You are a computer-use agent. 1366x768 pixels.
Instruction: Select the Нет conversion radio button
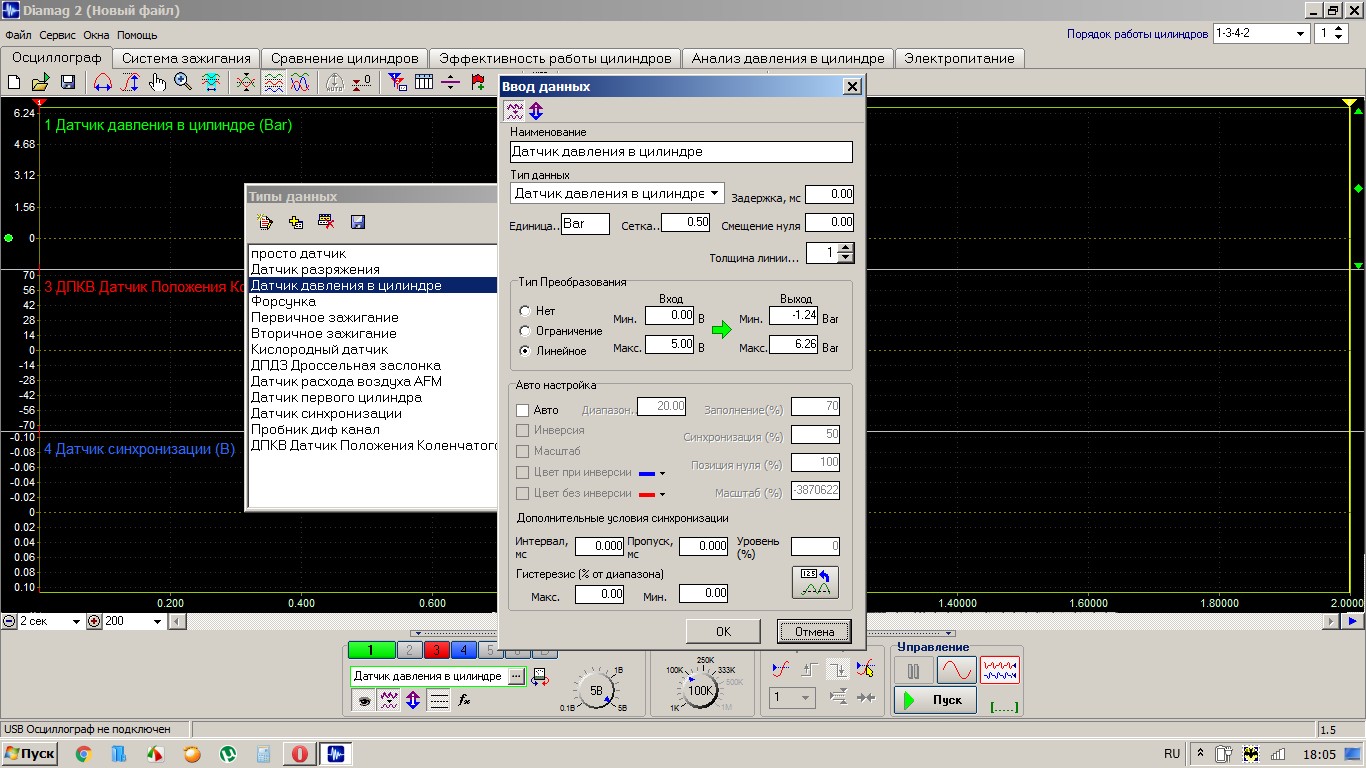tap(525, 311)
